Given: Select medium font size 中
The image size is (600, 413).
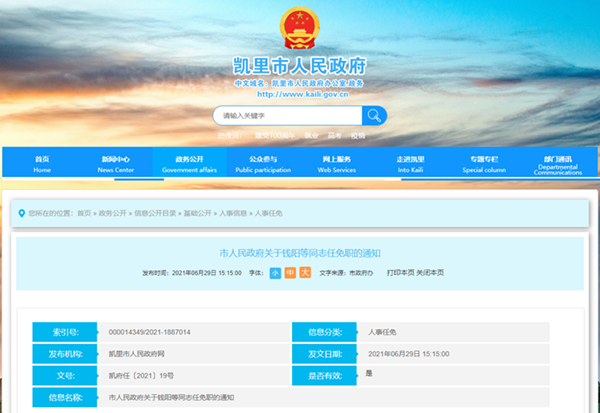Looking at the screenshot, I should [289, 272].
